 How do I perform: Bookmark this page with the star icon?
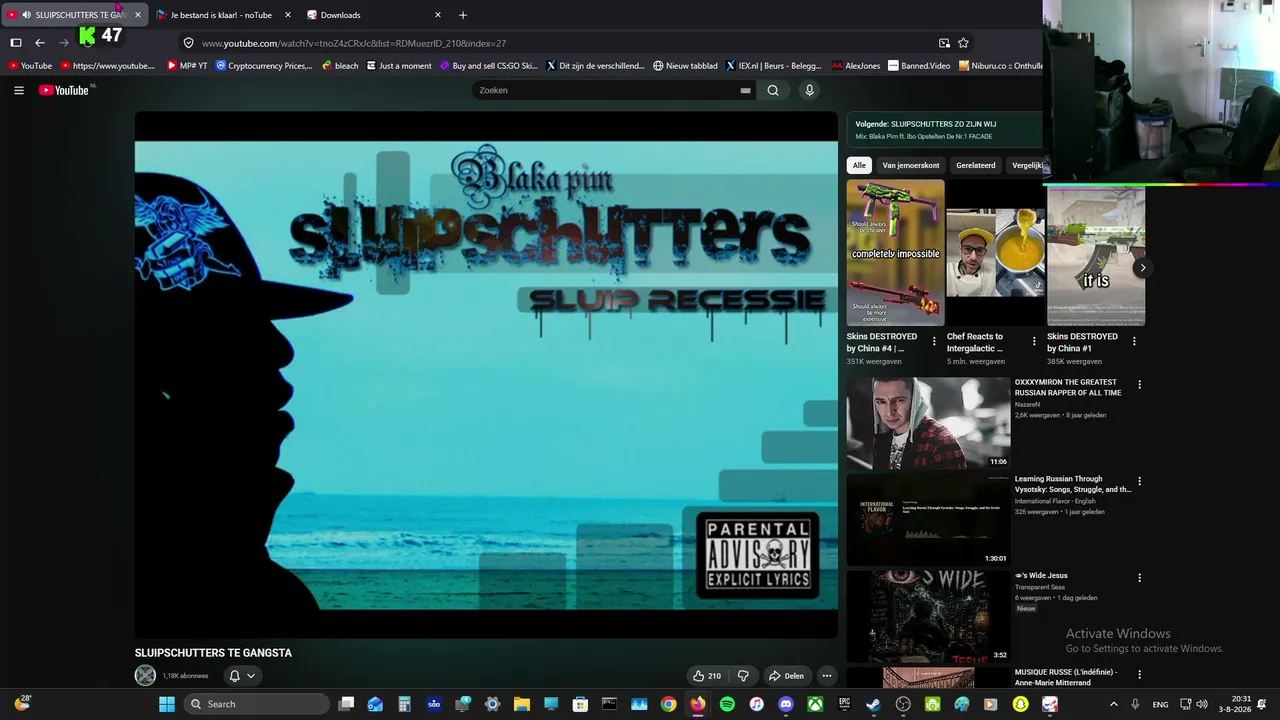coord(963,43)
